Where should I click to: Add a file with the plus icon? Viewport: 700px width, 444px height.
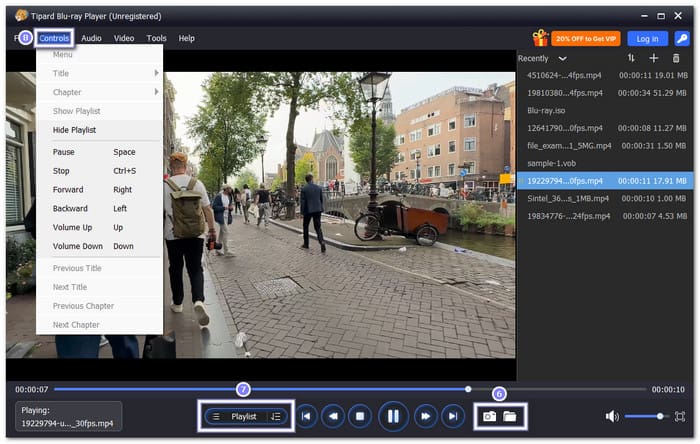click(654, 58)
